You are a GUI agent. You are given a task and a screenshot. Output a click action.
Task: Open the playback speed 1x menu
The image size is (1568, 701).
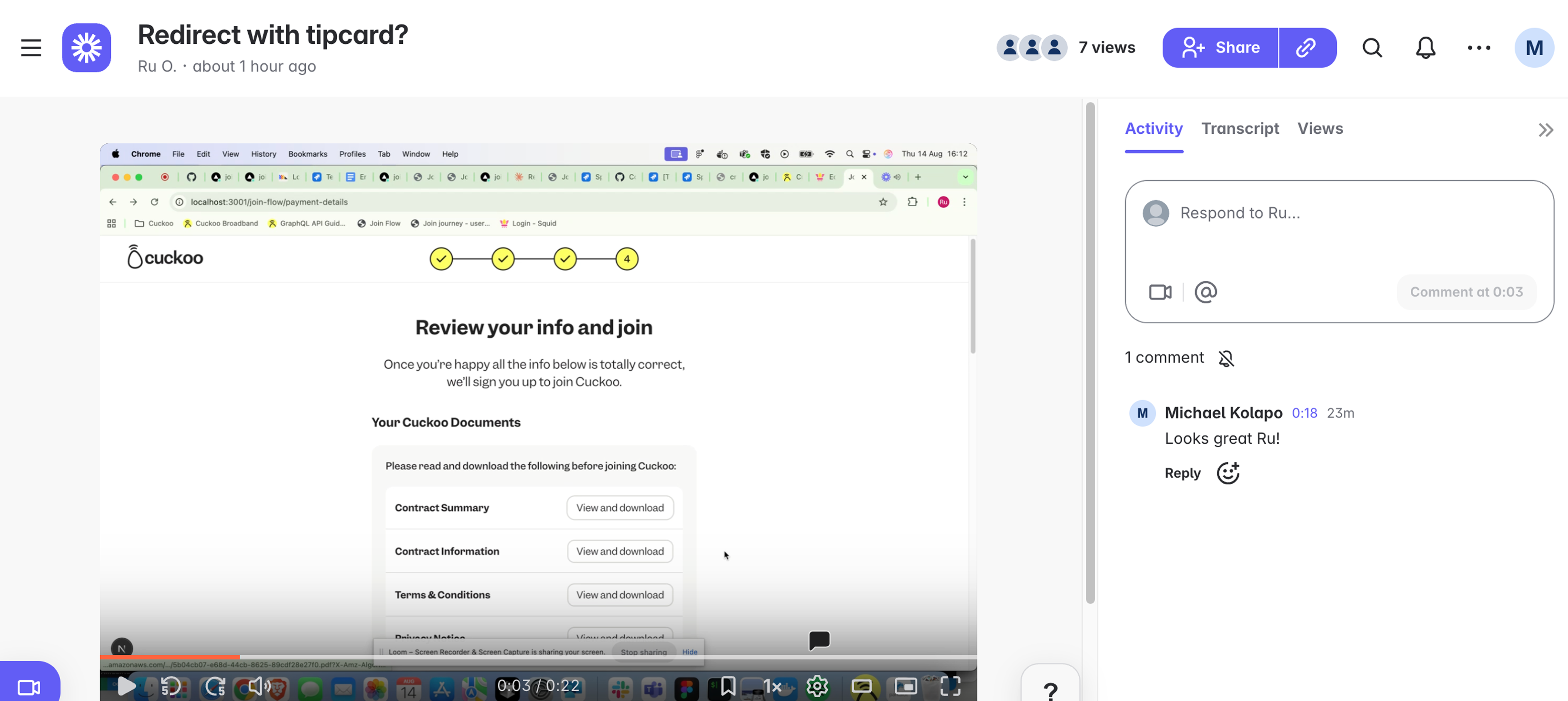(x=773, y=687)
